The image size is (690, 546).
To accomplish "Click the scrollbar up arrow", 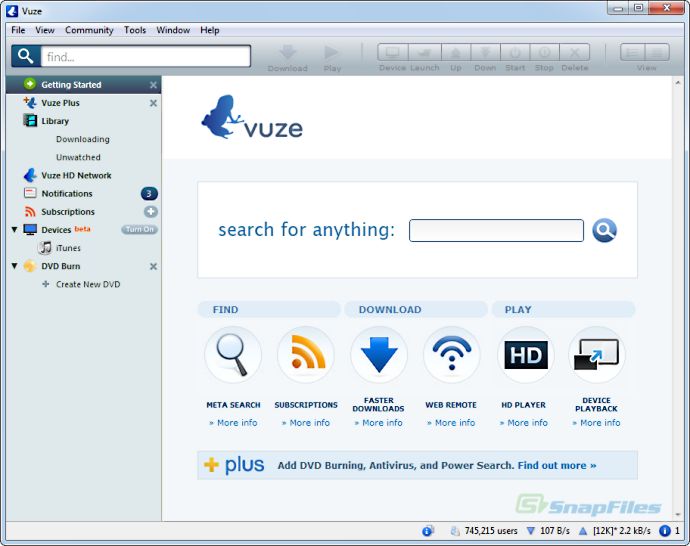I will [678, 83].
